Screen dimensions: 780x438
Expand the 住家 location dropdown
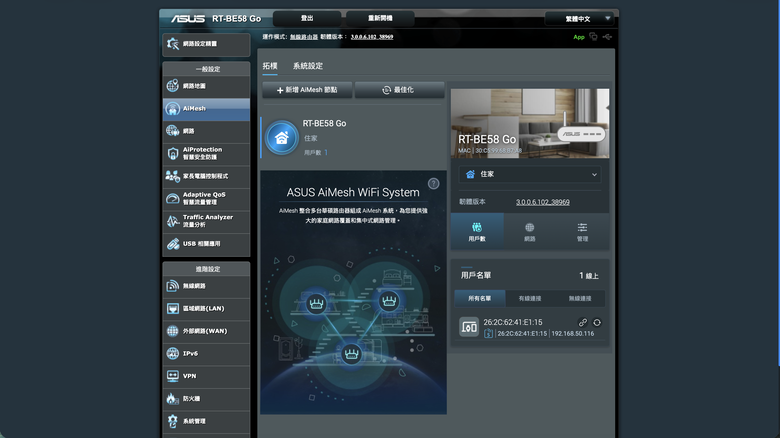[530, 174]
